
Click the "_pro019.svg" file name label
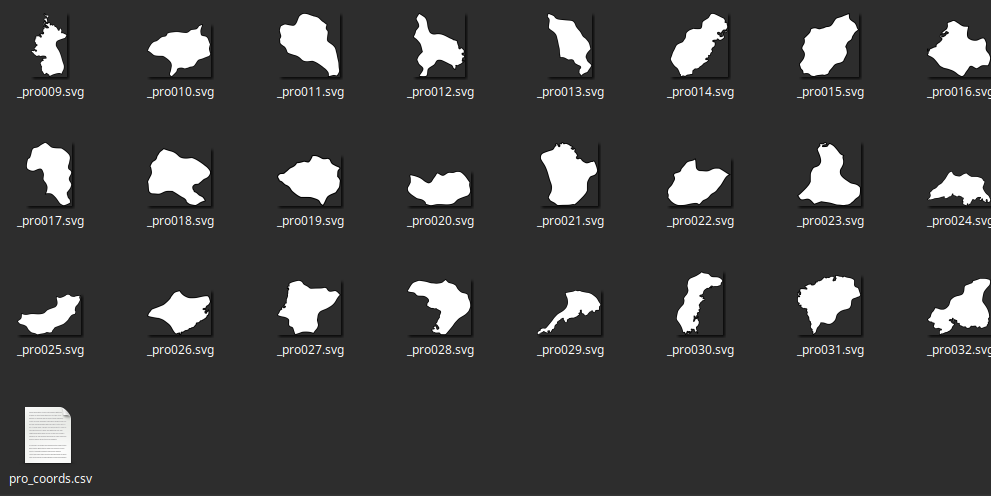coord(310,221)
